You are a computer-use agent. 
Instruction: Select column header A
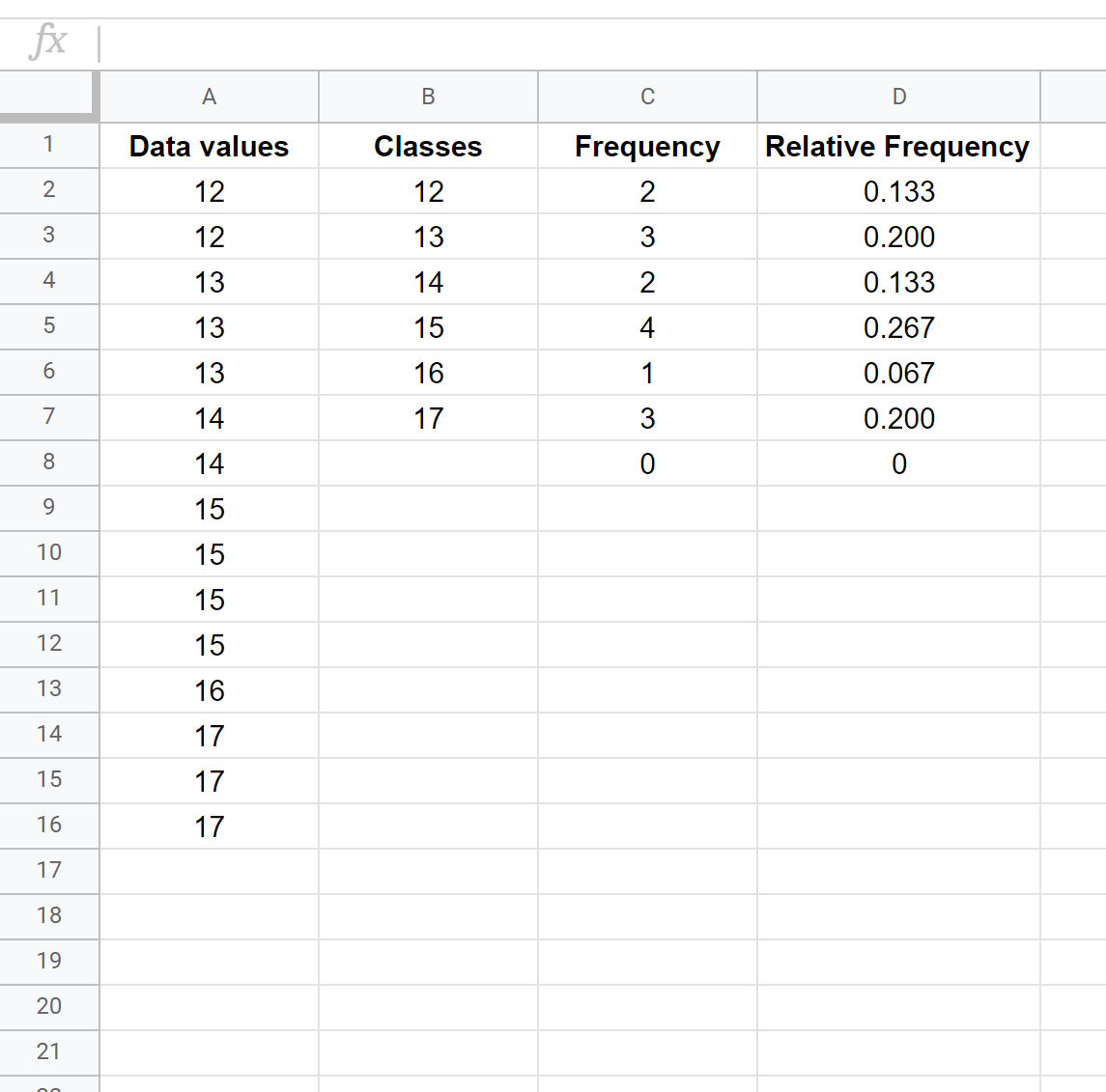click(x=209, y=97)
